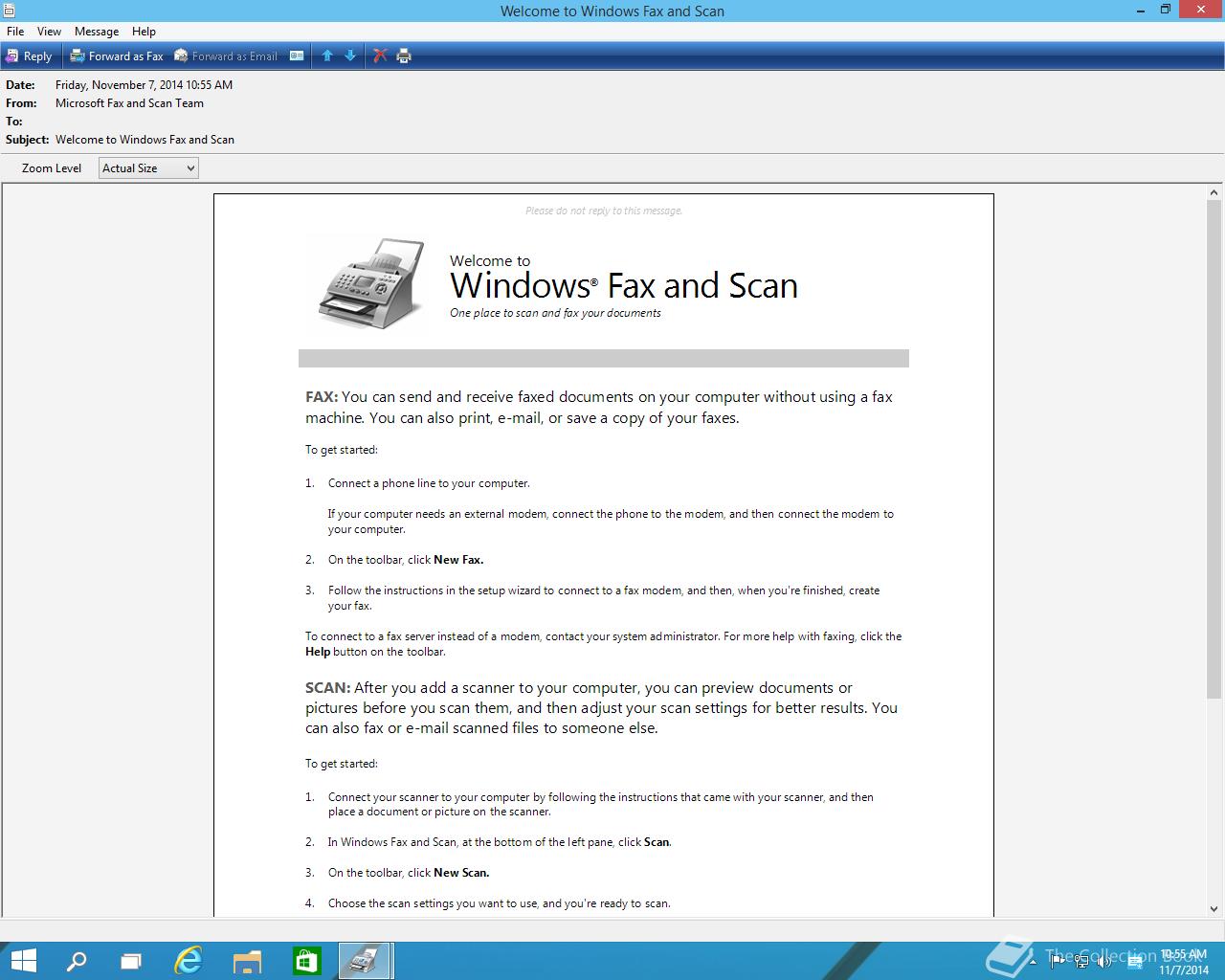Click bold "New Scan." text in step 3
The height and width of the screenshot is (980, 1225).
(461, 873)
